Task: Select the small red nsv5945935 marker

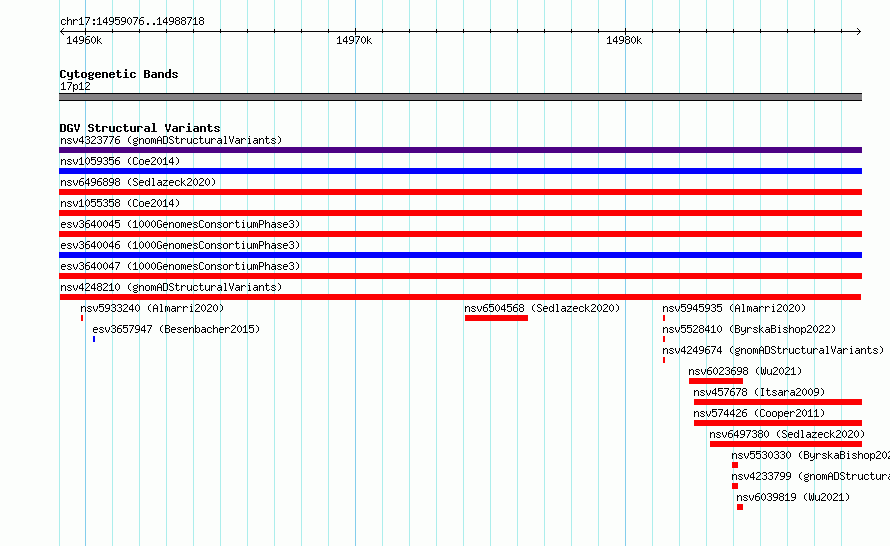Action: [664, 318]
